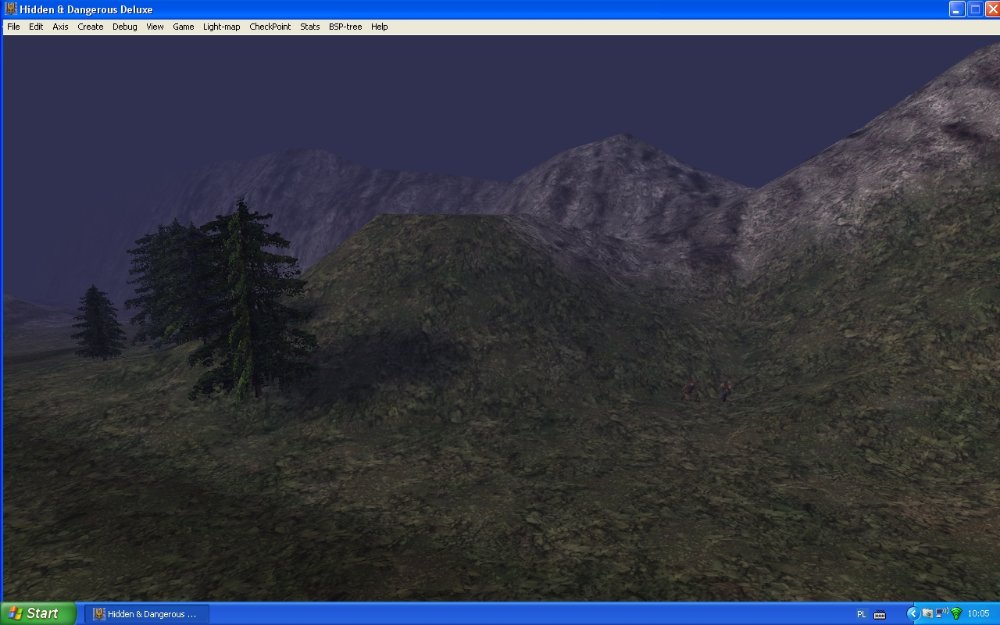The image size is (1000, 625).
Task: Click the green wireless network tray icon
Action: [x=956, y=613]
